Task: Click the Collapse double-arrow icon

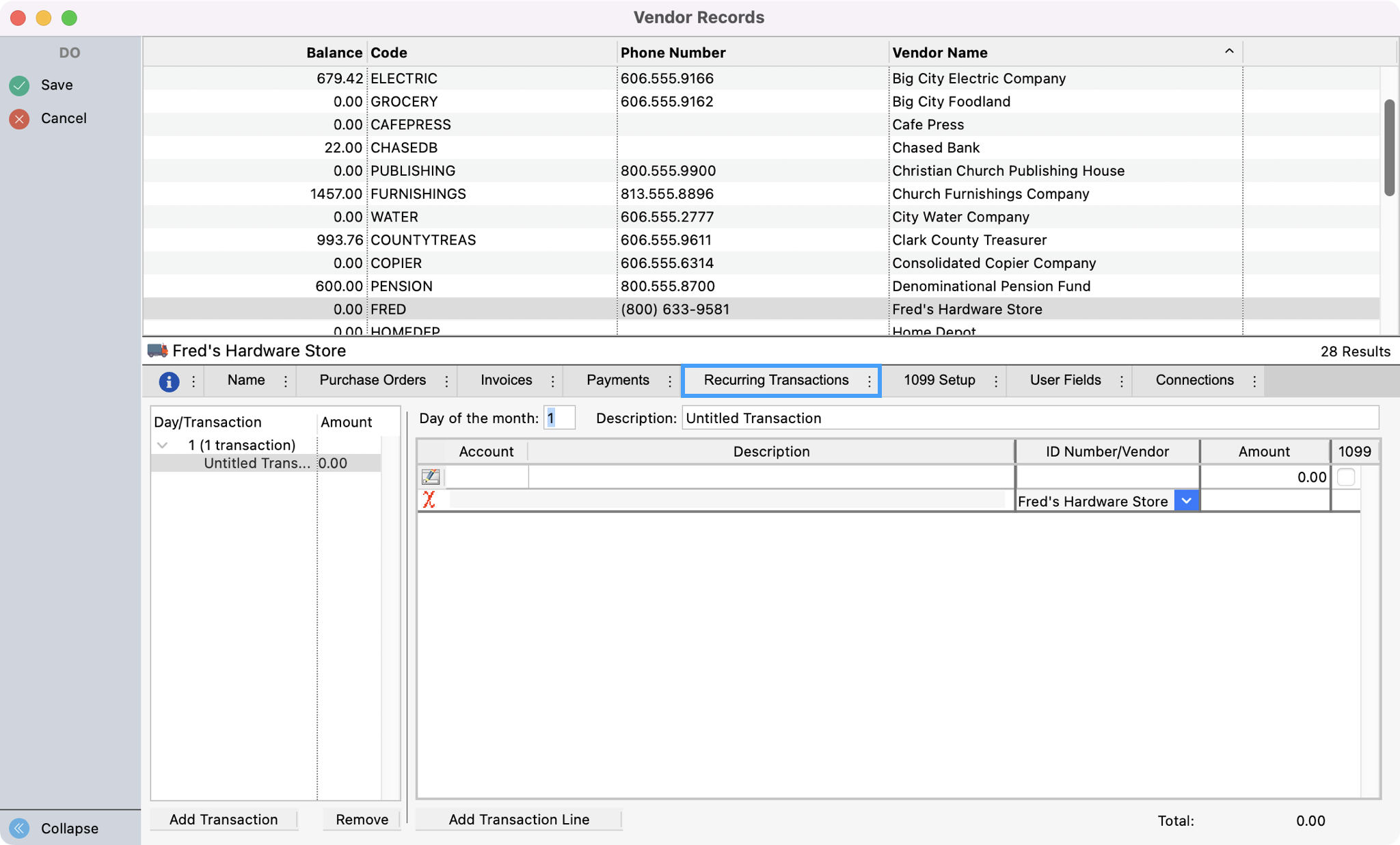Action: [x=19, y=828]
